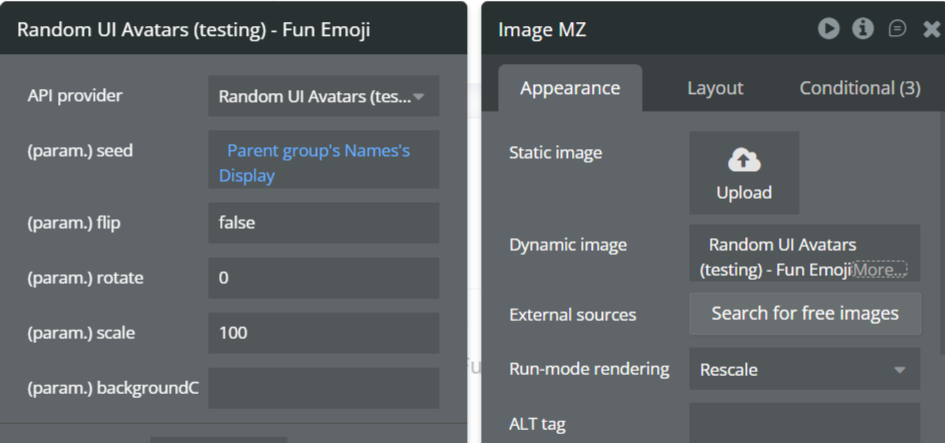The width and height of the screenshot is (945, 443).
Task: Click the cloud upload icon
Action: [744, 160]
